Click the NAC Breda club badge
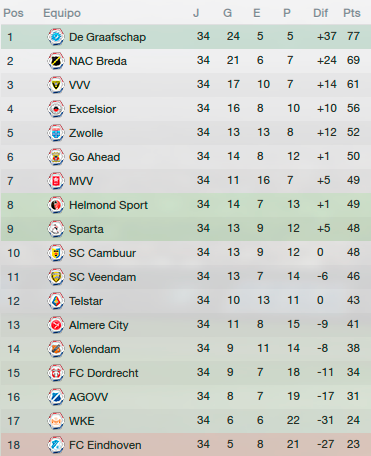Viewport: 371px width, 456px height. pyautogui.click(x=56, y=61)
